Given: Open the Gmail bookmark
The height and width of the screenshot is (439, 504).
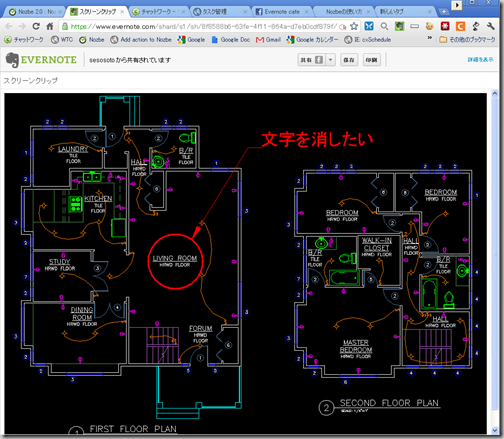Looking at the screenshot, I should coord(268,40).
